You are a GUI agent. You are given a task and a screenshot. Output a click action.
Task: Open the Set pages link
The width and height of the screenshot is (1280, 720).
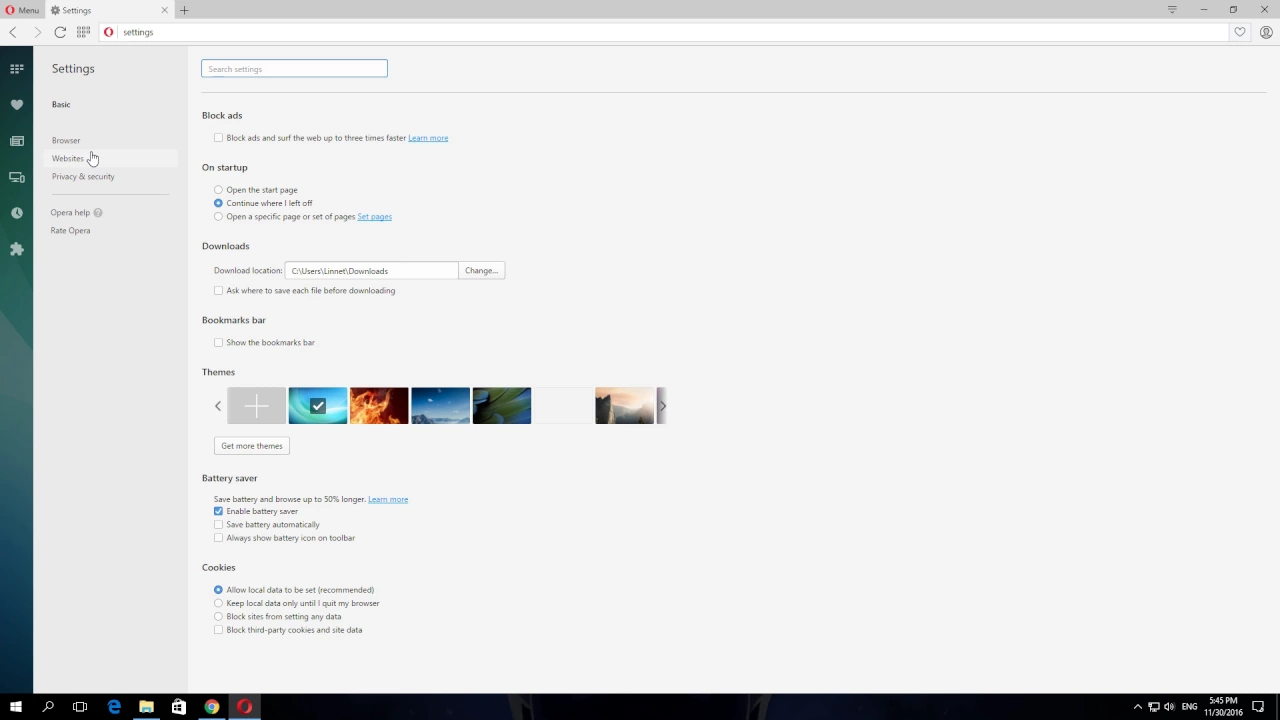click(x=374, y=216)
